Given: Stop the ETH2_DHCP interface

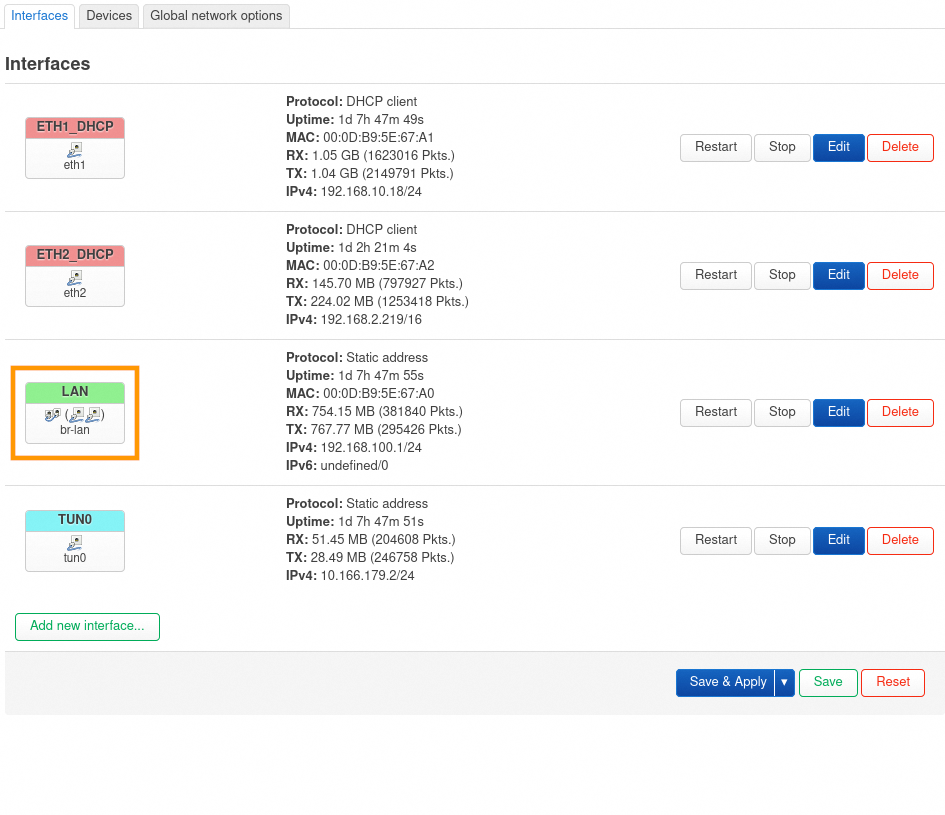Looking at the screenshot, I should tap(782, 275).
